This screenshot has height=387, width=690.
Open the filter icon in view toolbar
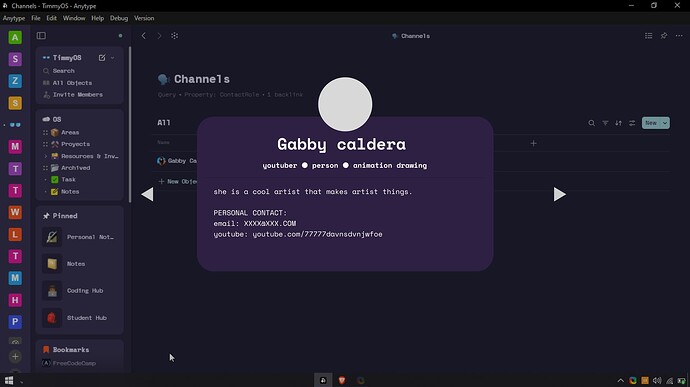coord(605,123)
